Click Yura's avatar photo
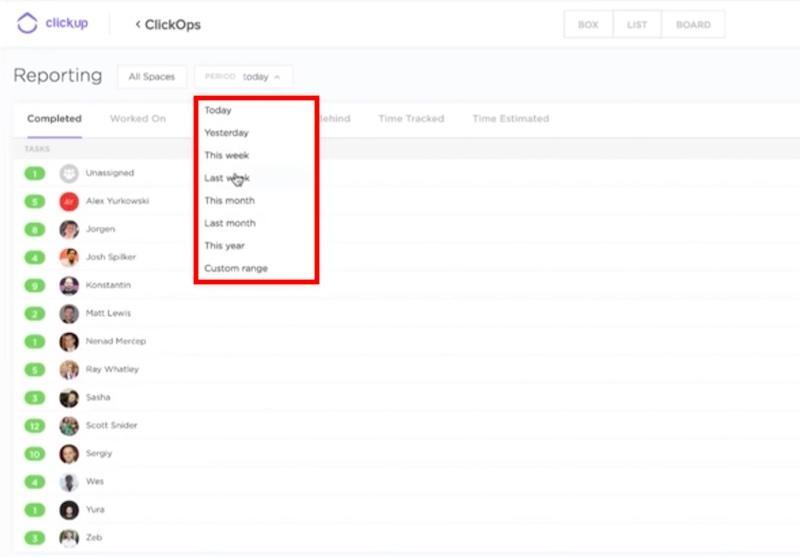 (x=69, y=510)
